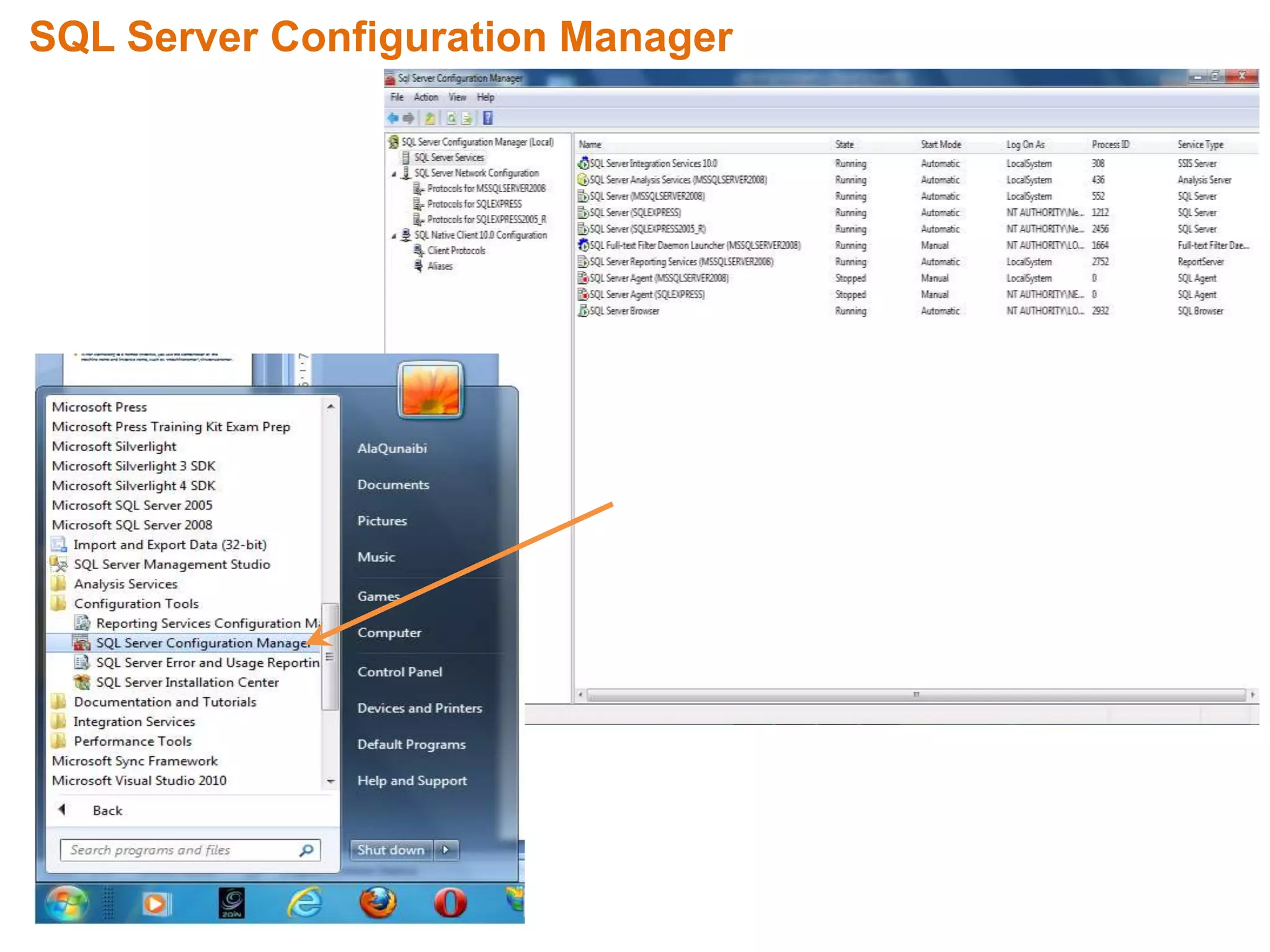Select Protocols for SQLEXPRESS2005_R
Image resolution: width=1270 pixels, height=952 pixels.
point(487,219)
